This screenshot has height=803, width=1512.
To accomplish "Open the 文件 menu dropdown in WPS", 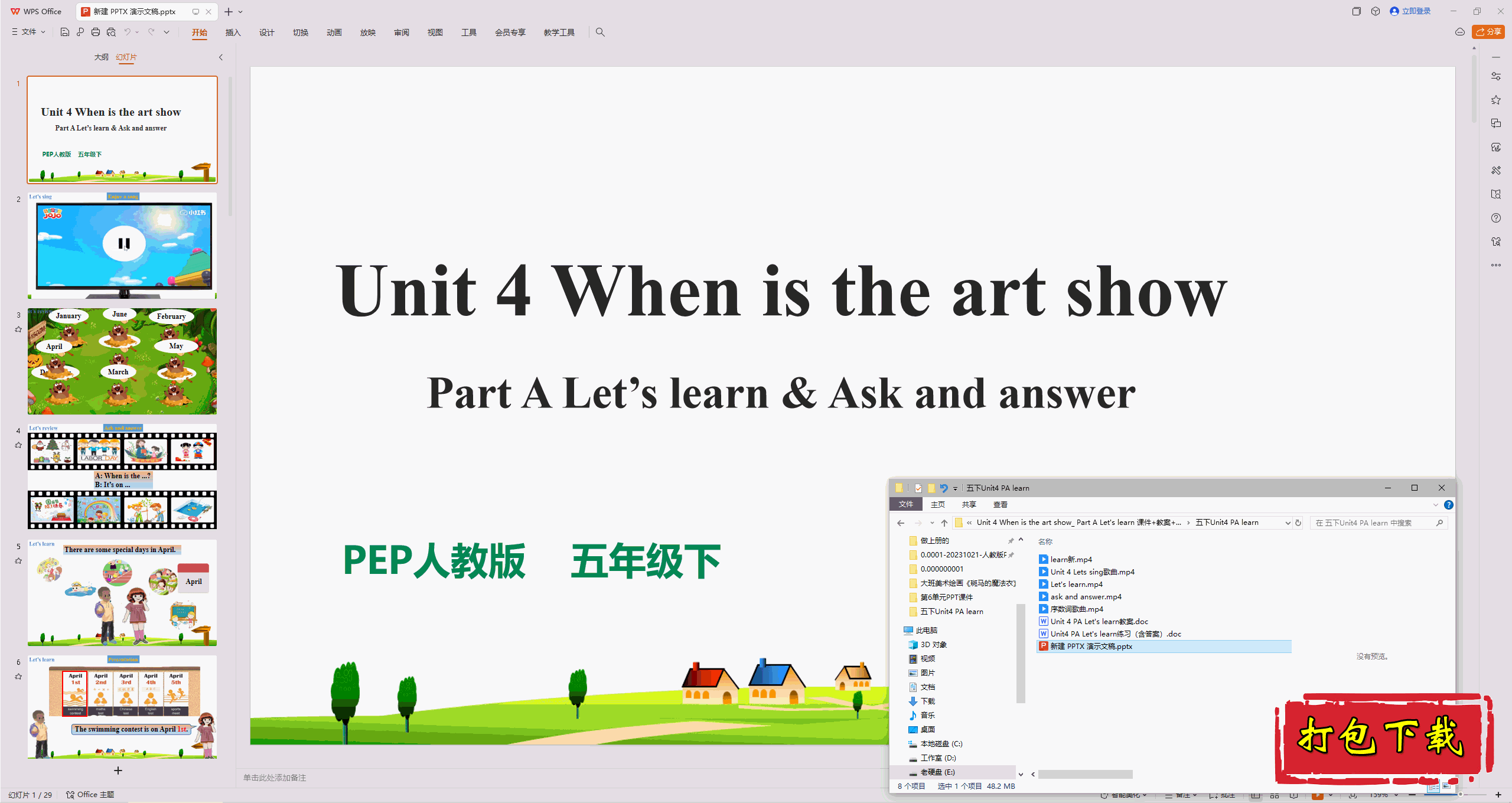I will point(29,32).
